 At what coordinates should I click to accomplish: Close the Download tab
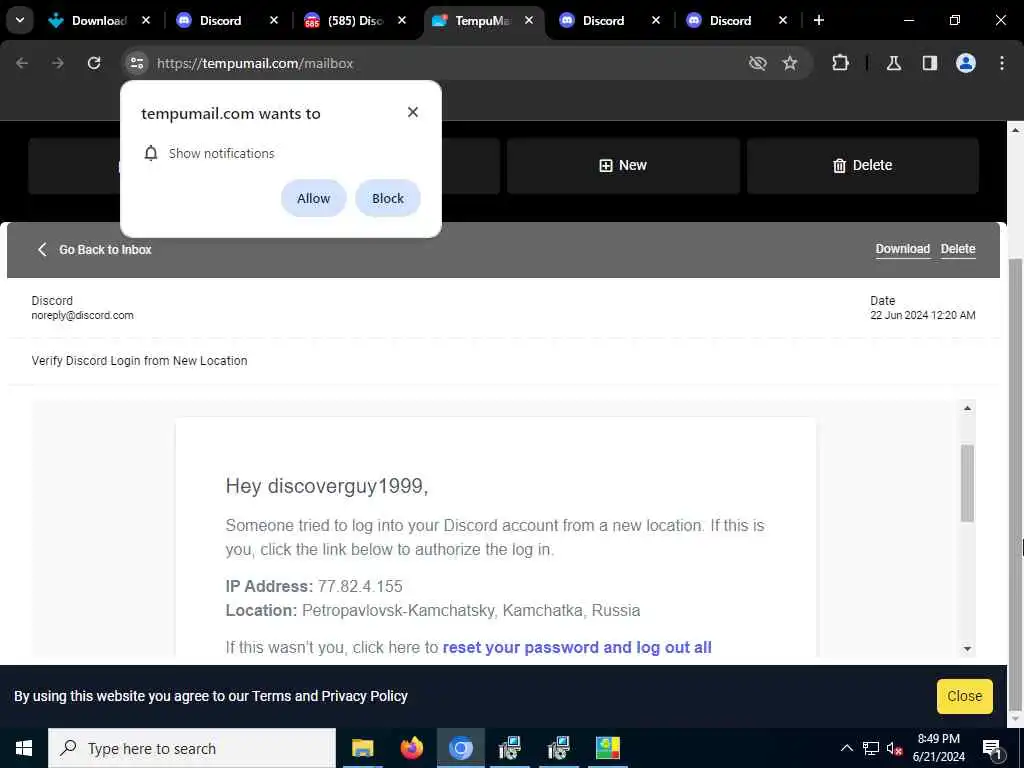click(146, 20)
